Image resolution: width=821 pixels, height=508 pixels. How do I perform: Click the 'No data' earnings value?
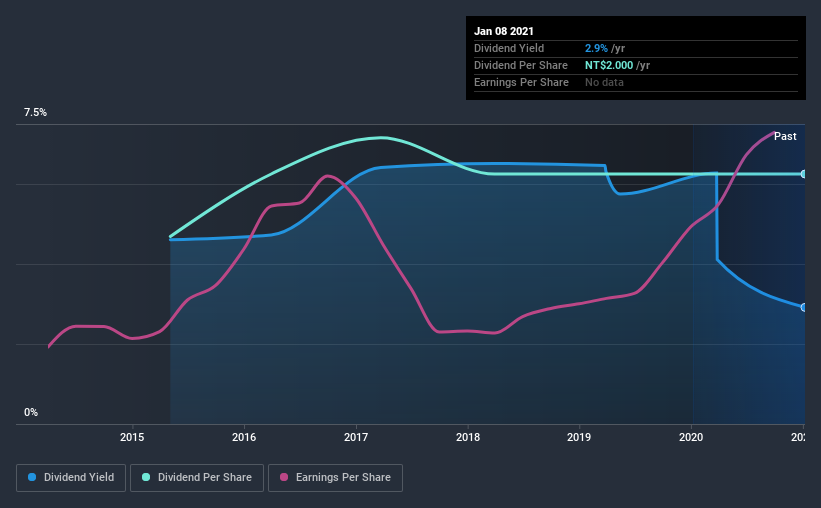tap(604, 82)
